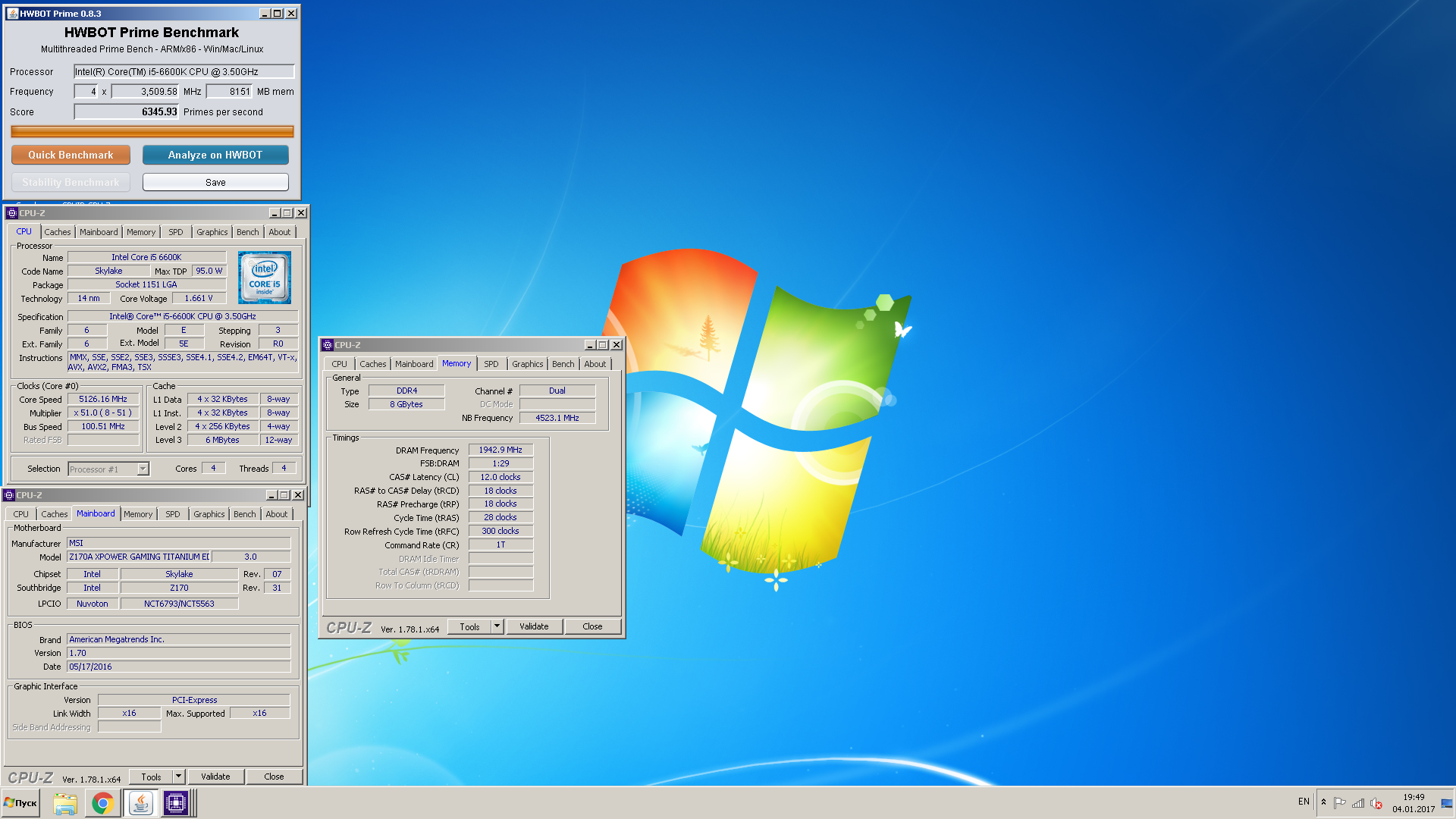Expand the Tools dropdown arrow in Memory window

497,626
